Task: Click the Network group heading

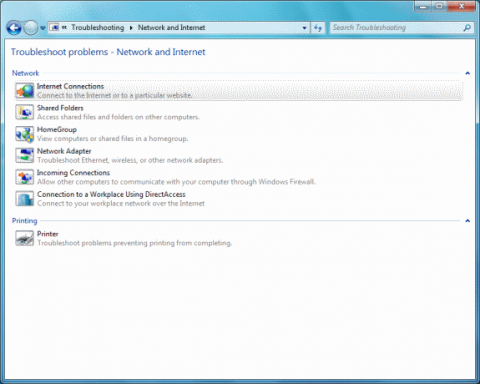Action: (x=25, y=73)
